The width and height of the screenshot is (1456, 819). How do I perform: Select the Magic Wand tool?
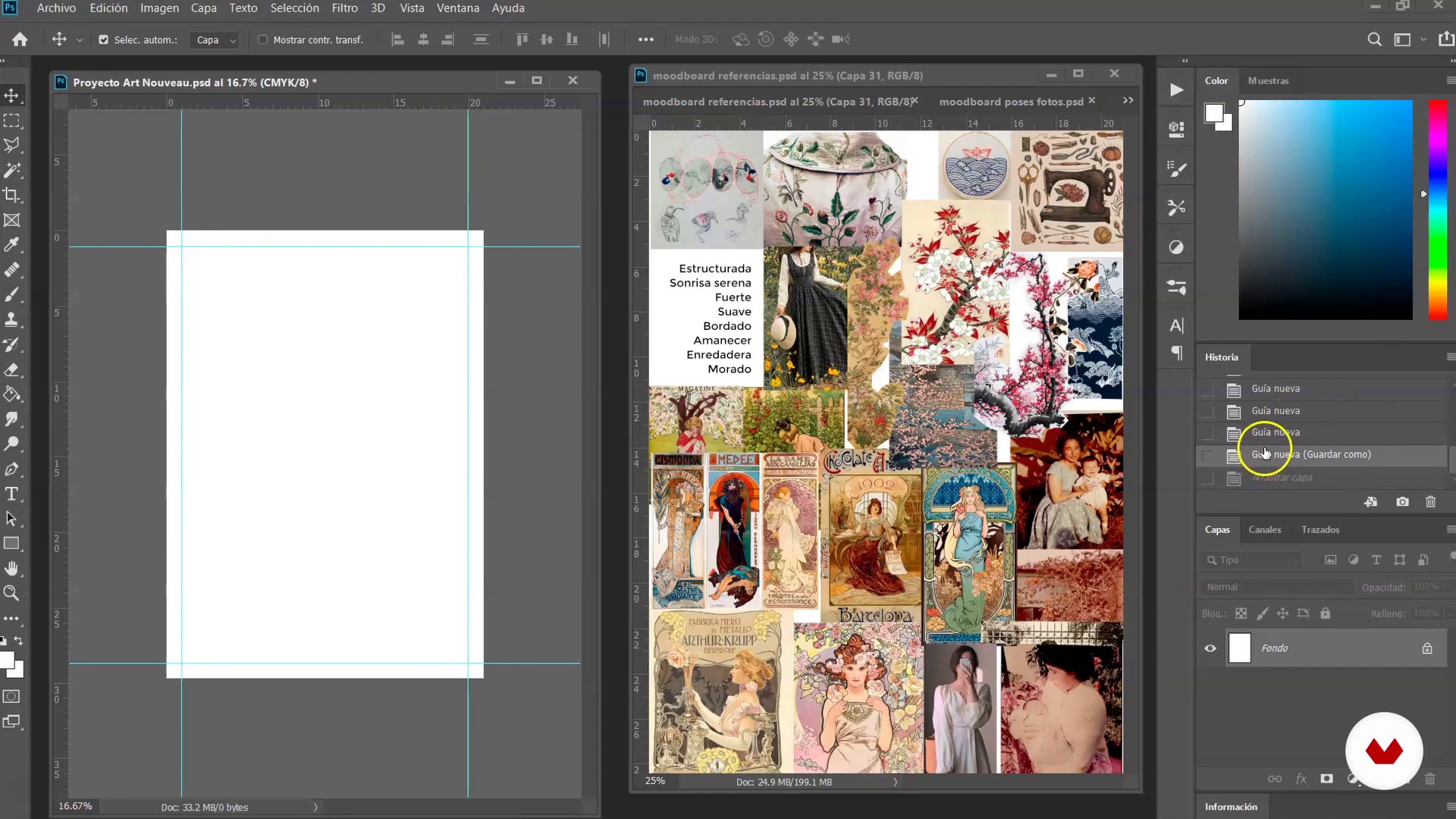(12, 170)
